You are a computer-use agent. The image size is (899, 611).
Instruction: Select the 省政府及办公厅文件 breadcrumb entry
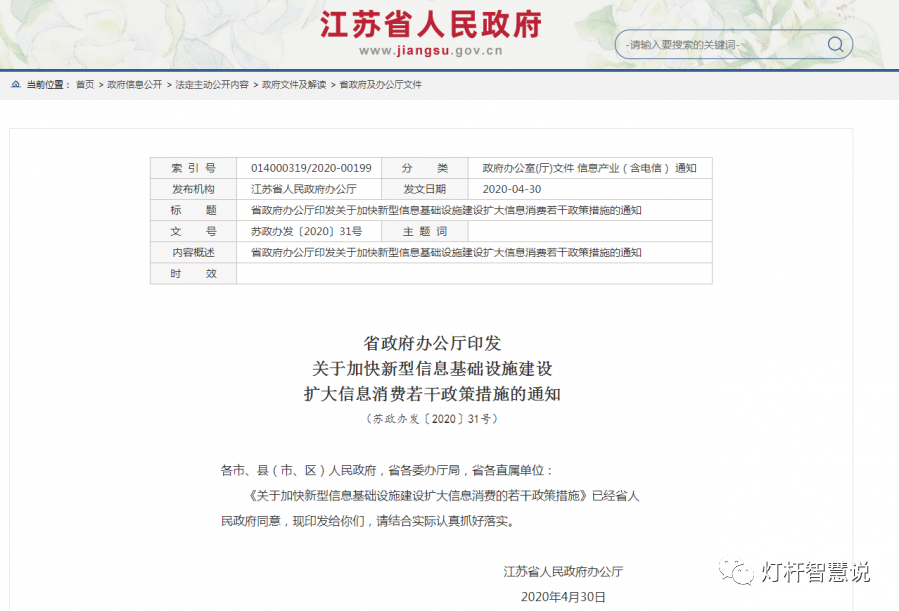pyautogui.click(x=382, y=85)
